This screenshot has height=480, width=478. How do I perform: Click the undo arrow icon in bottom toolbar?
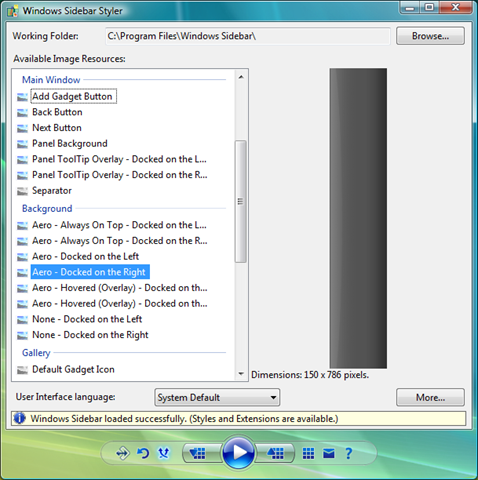click(143, 453)
